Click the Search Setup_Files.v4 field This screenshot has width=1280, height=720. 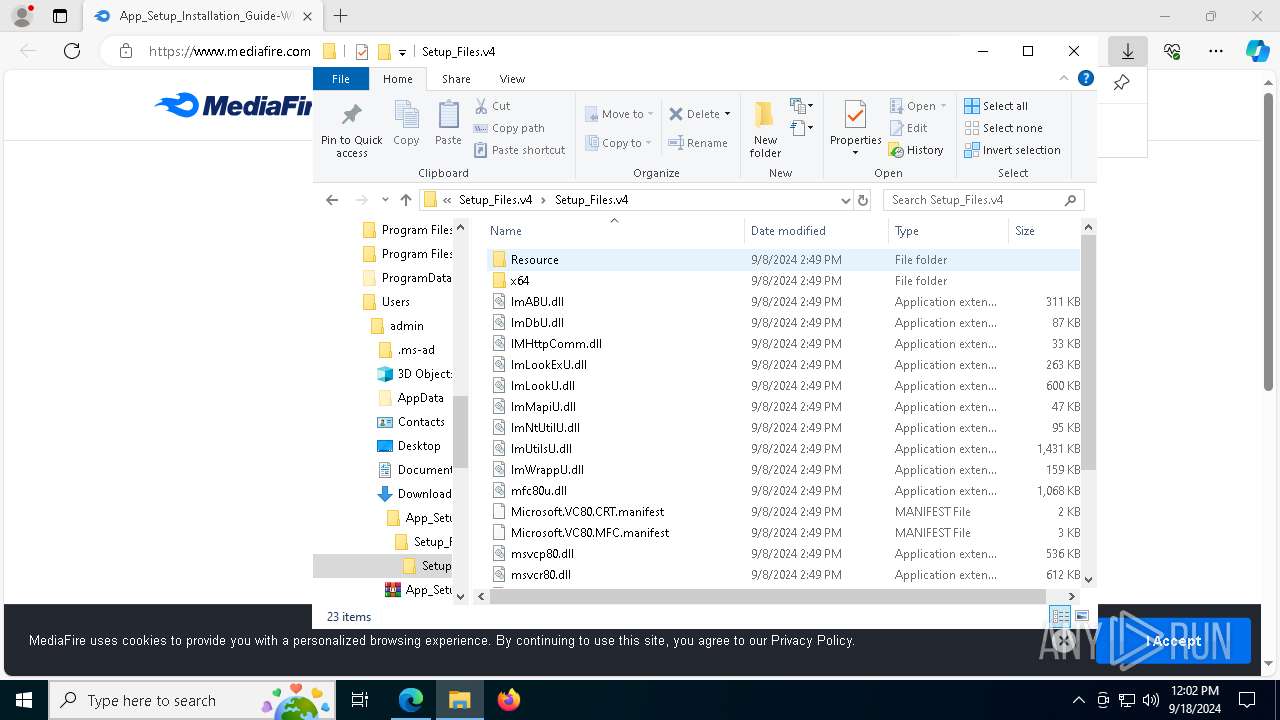point(984,200)
